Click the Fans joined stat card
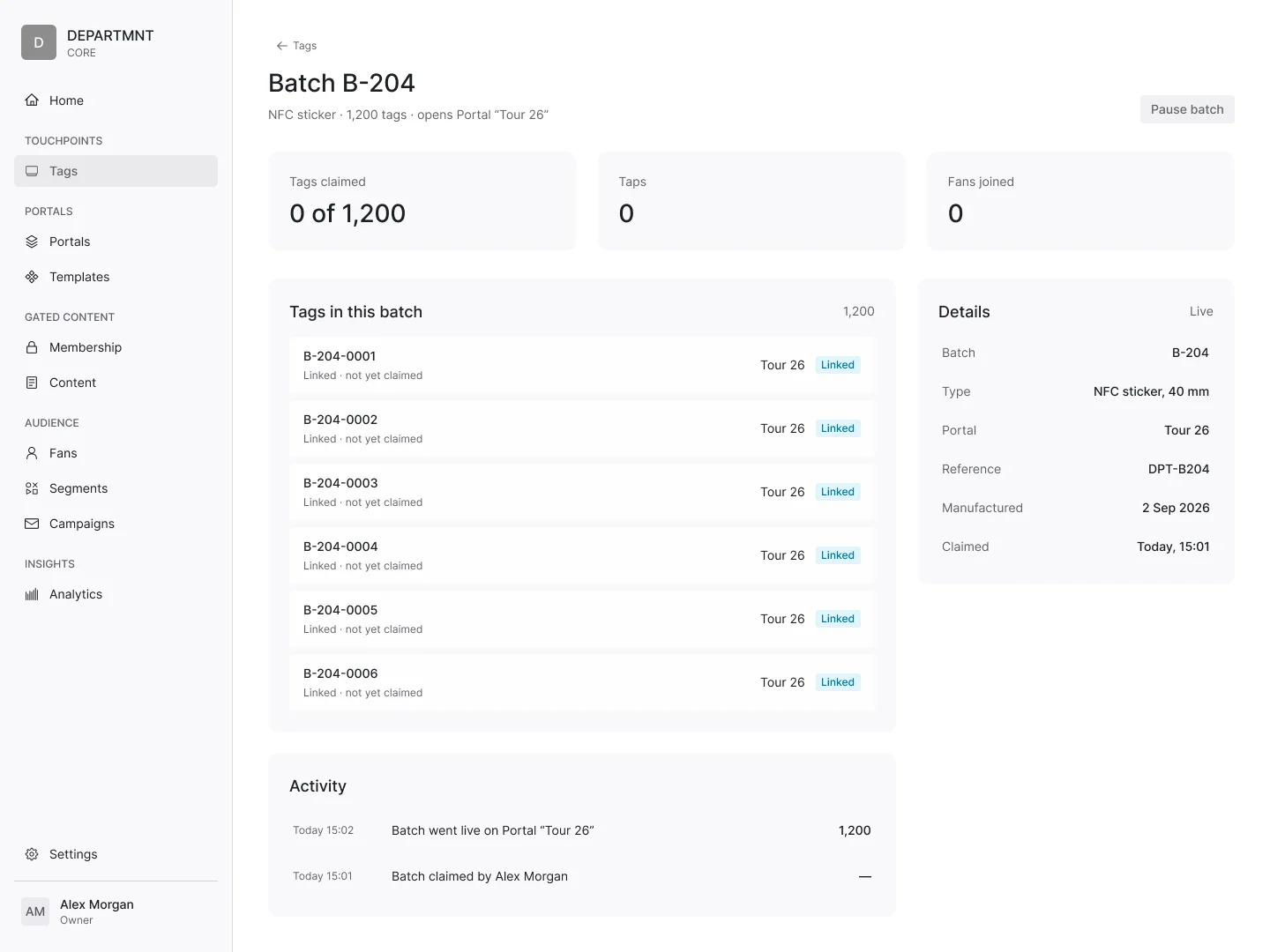The image size is (1270, 952). [1080, 201]
